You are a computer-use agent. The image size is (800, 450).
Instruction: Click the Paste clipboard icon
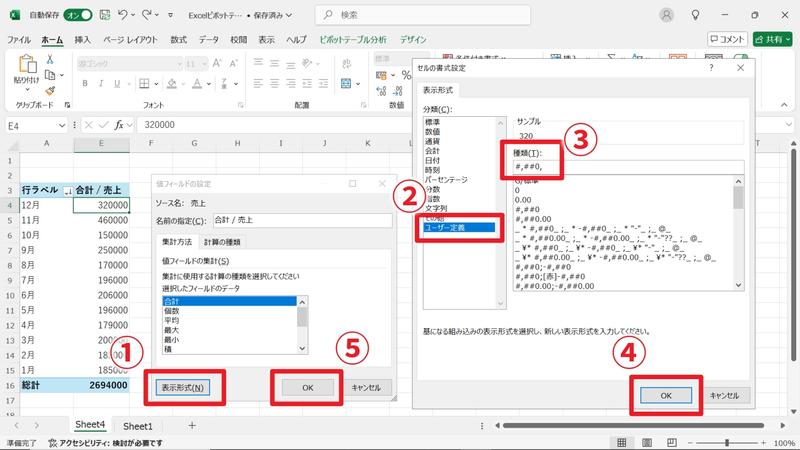click(x=27, y=64)
